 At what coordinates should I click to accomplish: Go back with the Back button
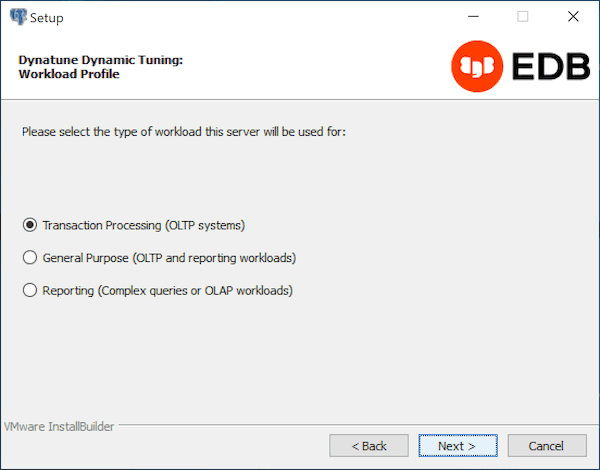click(369, 445)
